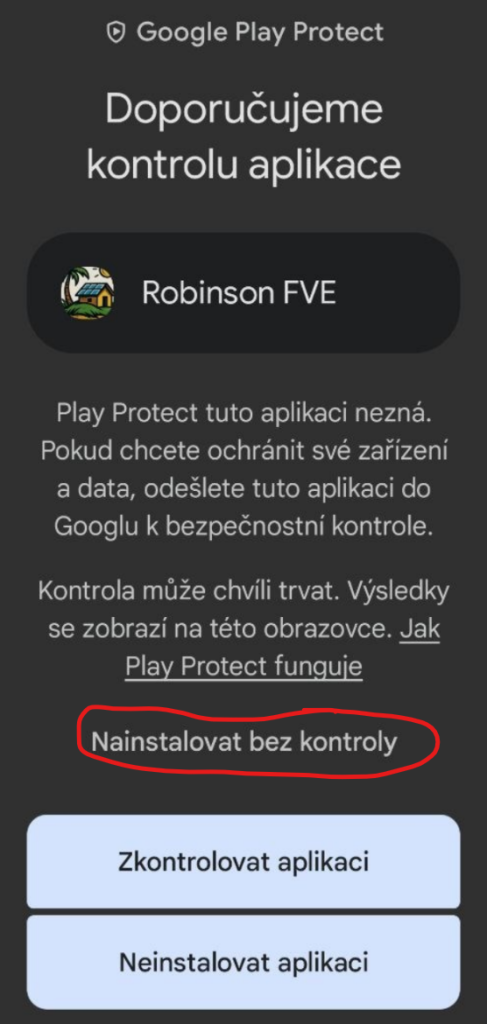487x1024 pixels.
Task: Tap the Neinstalovat aplikaci button
Action: [244, 962]
